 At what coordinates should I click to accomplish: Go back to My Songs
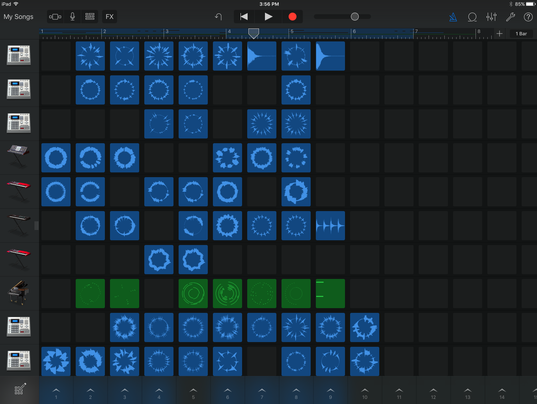coord(18,17)
